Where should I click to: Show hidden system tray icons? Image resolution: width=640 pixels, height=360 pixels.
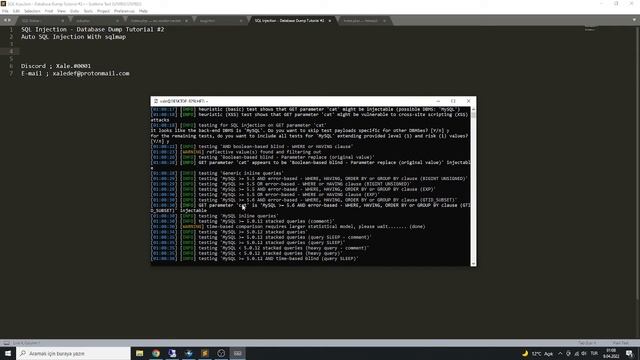(x=560, y=353)
